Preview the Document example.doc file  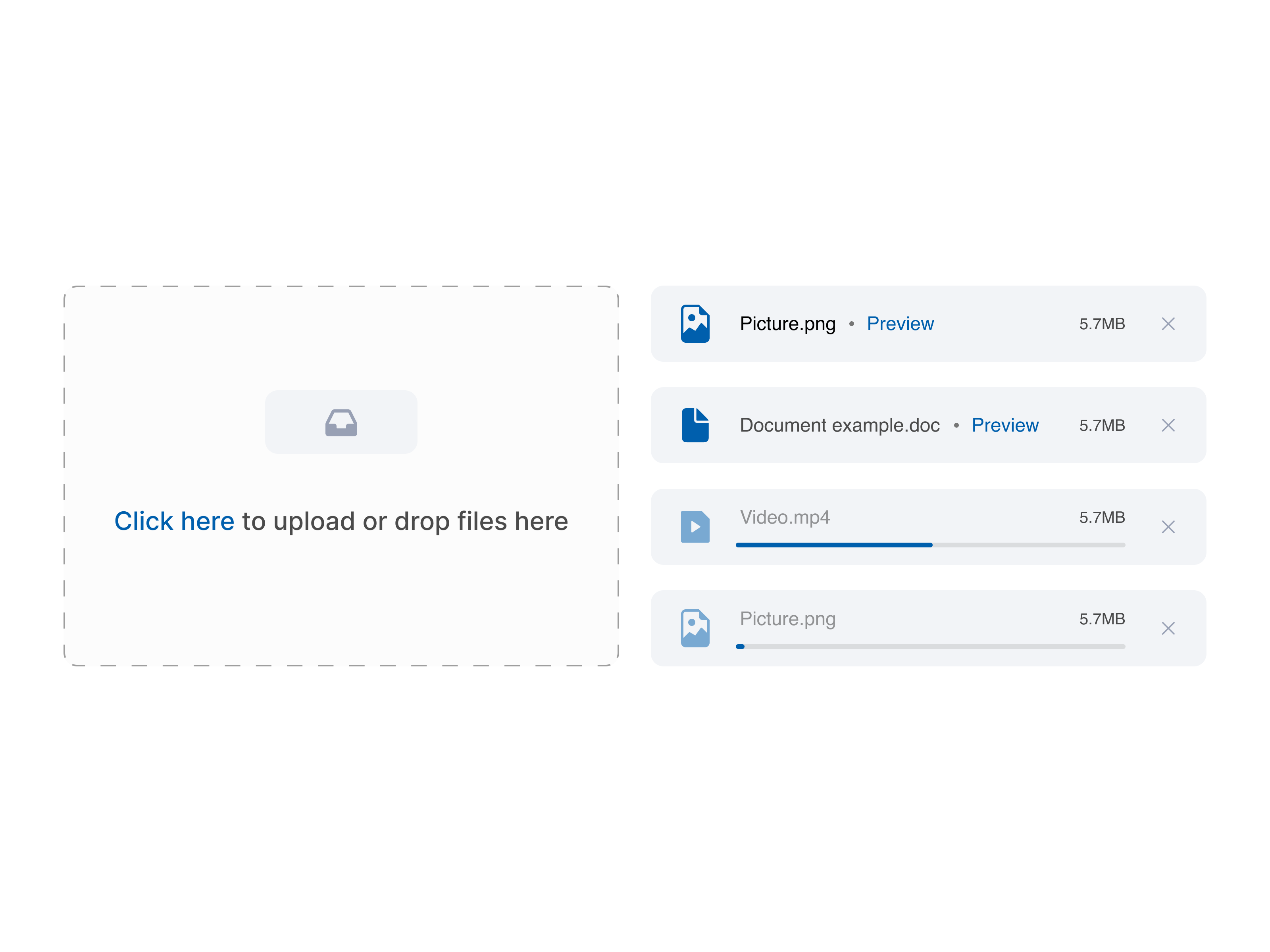click(1005, 425)
